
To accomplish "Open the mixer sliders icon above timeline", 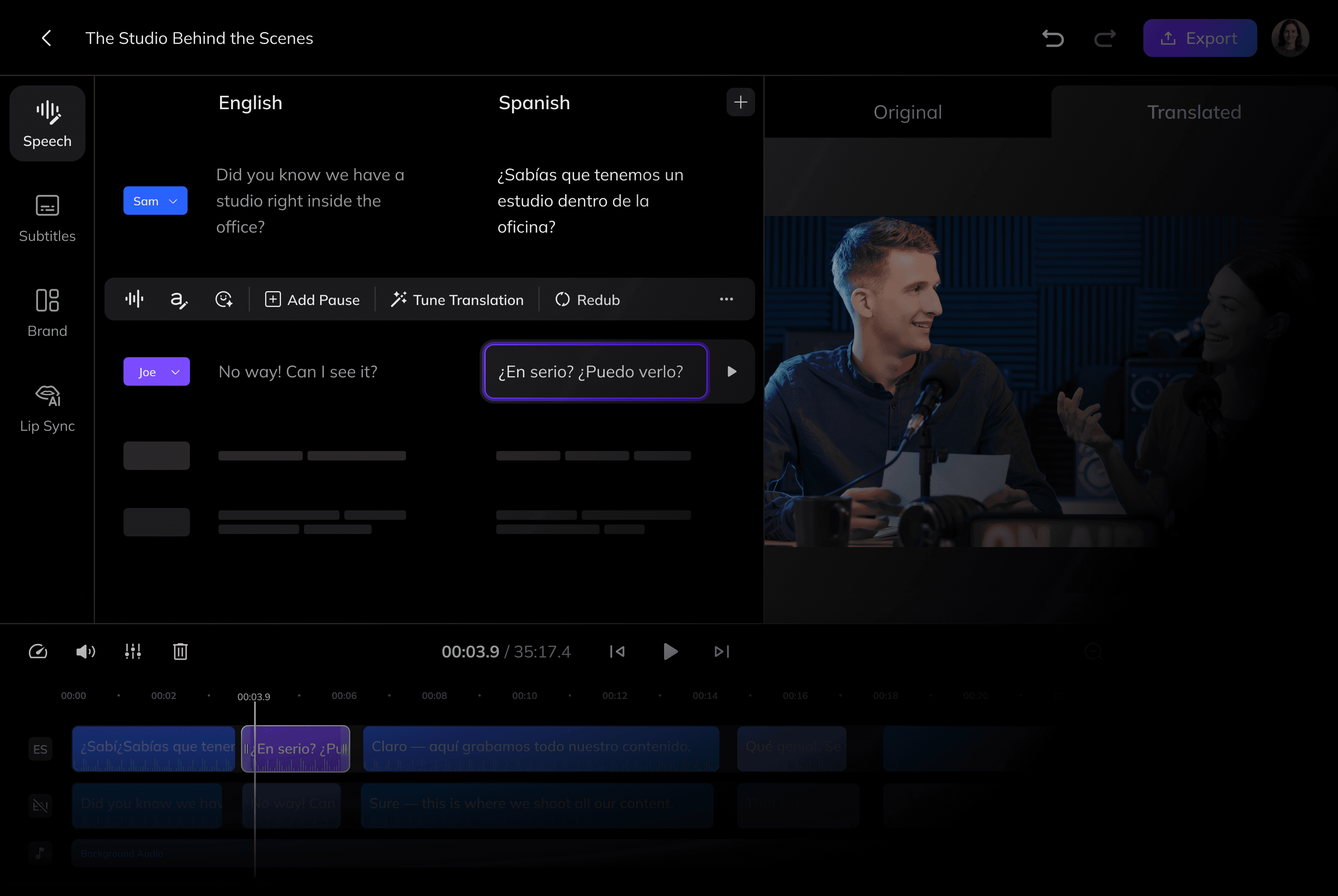I will point(133,652).
